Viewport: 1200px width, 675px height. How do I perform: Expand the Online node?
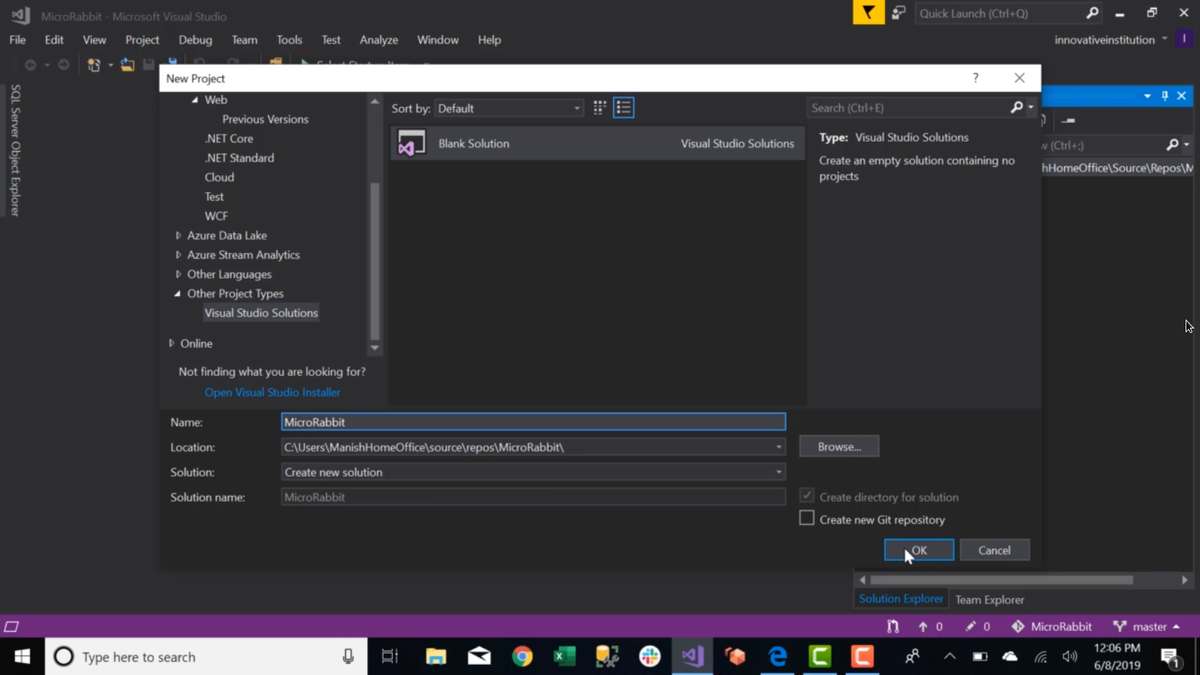pyautogui.click(x=172, y=343)
